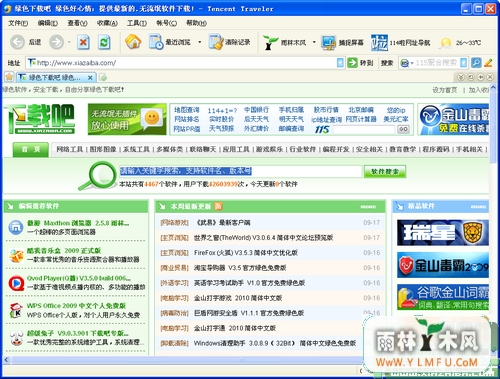Go to home page via house icon

[x=133, y=42]
